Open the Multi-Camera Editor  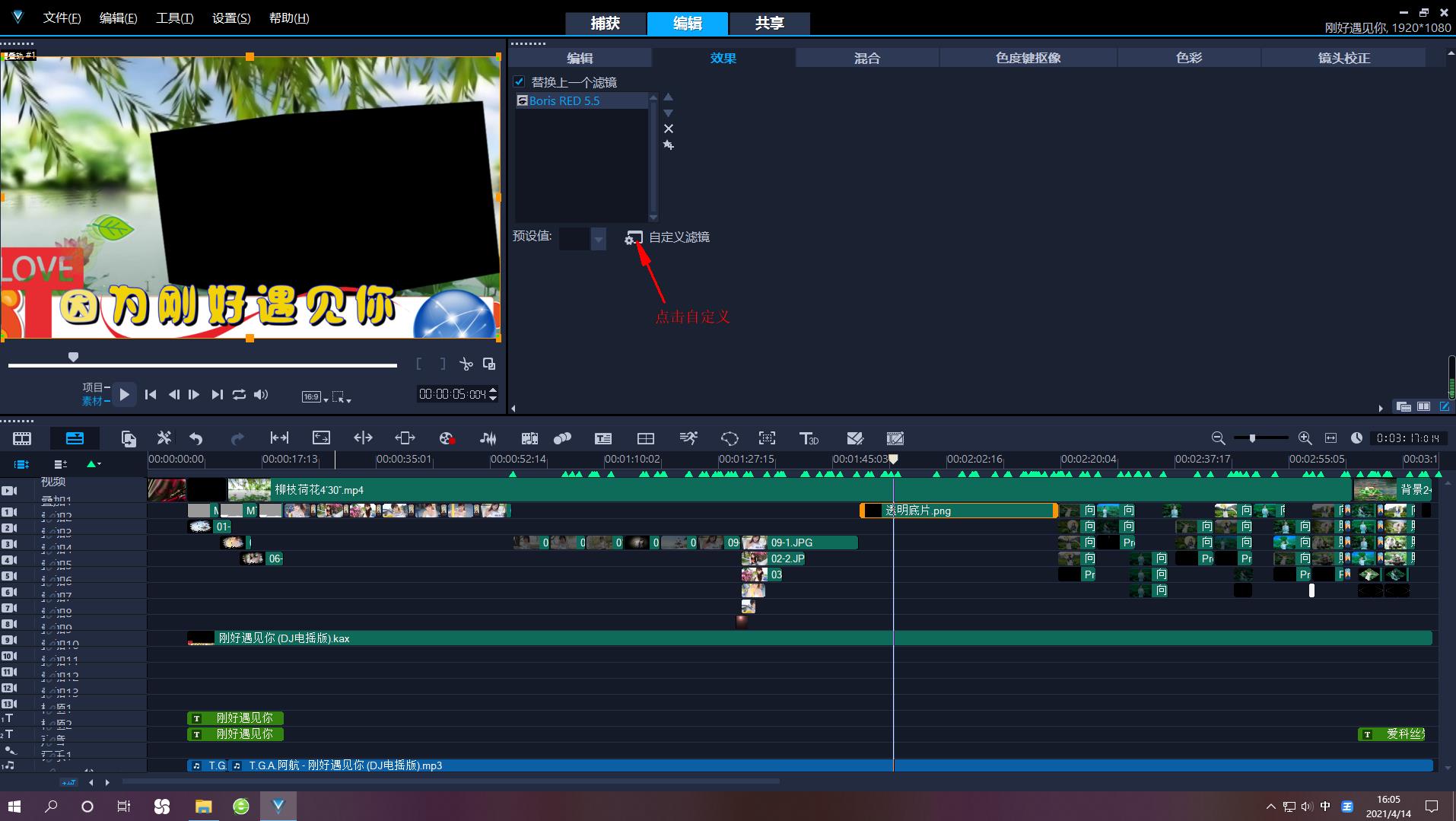coord(645,438)
